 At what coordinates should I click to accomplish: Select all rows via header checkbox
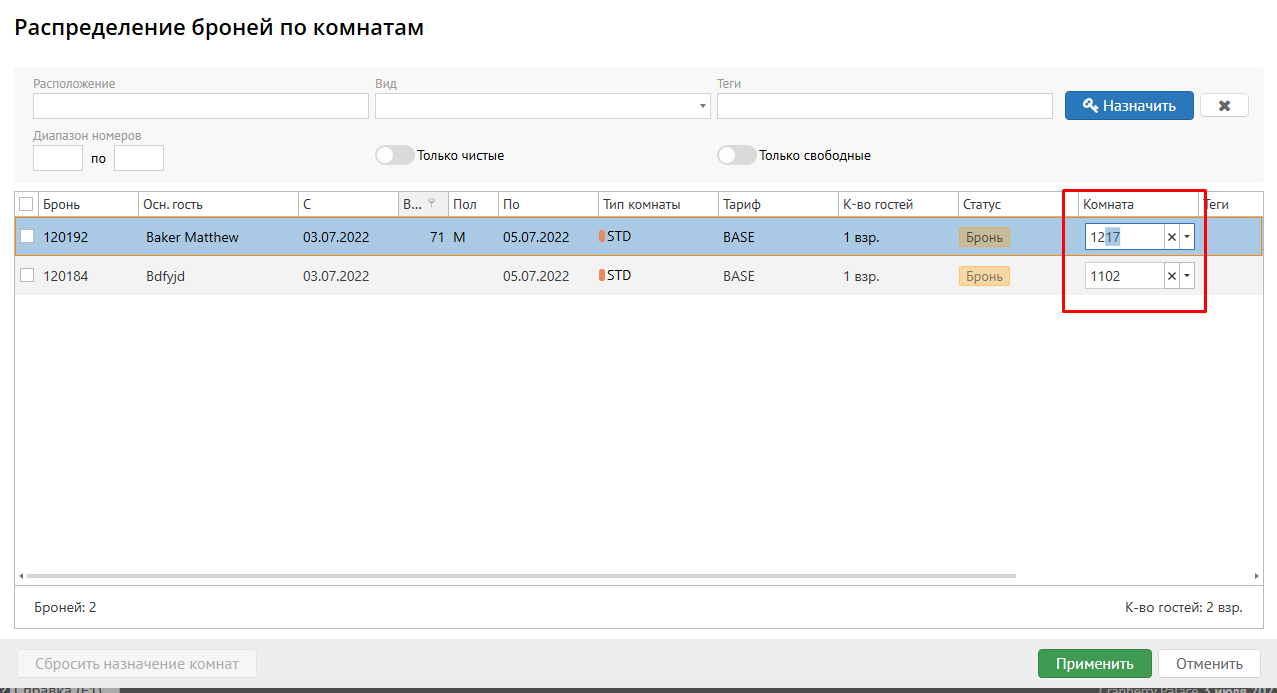(x=26, y=204)
